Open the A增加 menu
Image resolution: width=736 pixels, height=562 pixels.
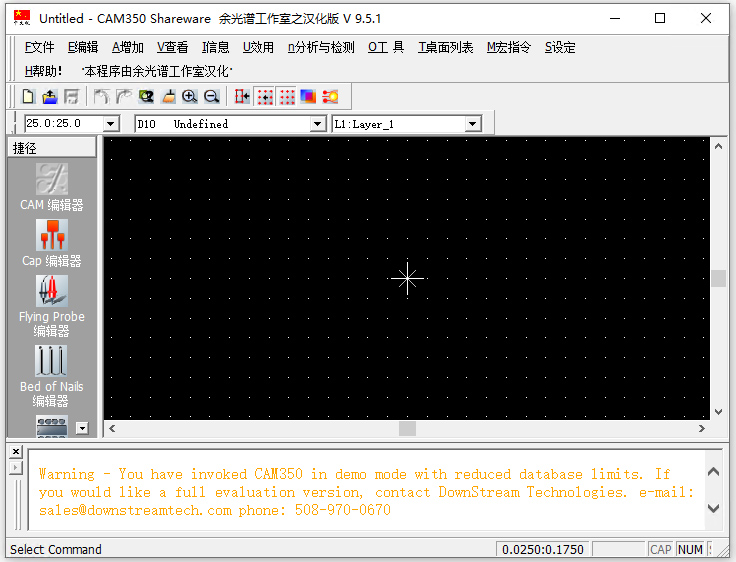coord(128,47)
